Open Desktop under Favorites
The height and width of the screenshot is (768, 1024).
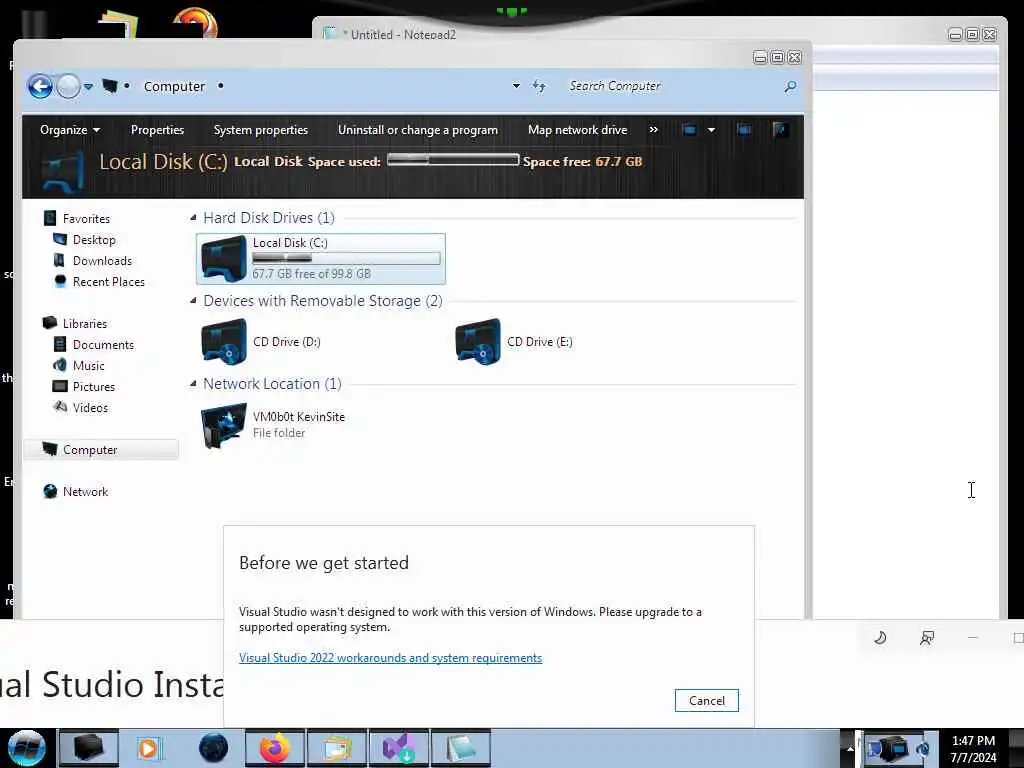tap(94, 240)
